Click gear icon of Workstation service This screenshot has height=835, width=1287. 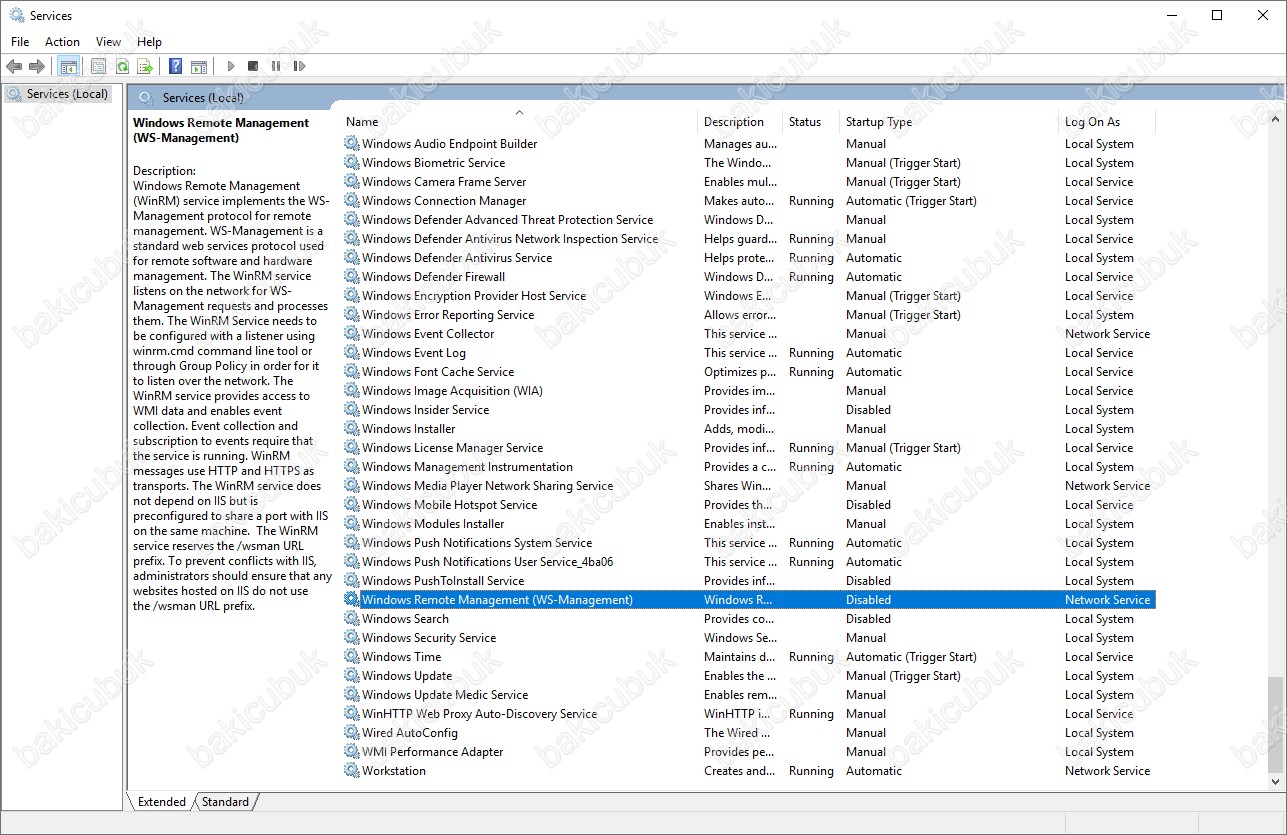[x=351, y=771]
